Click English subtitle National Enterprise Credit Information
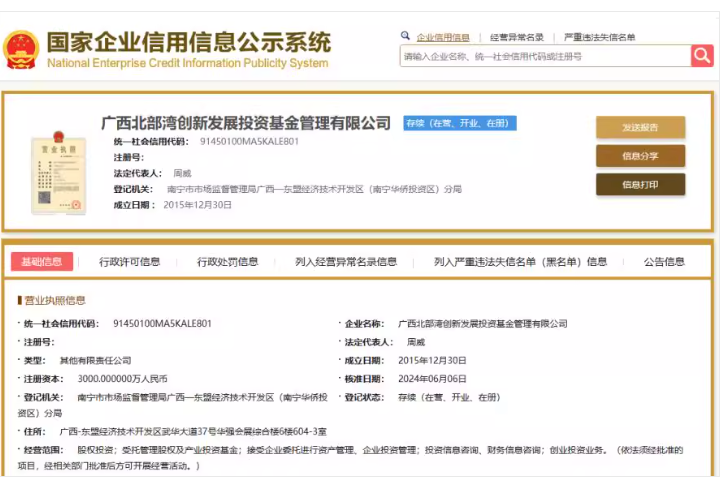The height and width of the screenshot is (494, 723). pos(188,63)
